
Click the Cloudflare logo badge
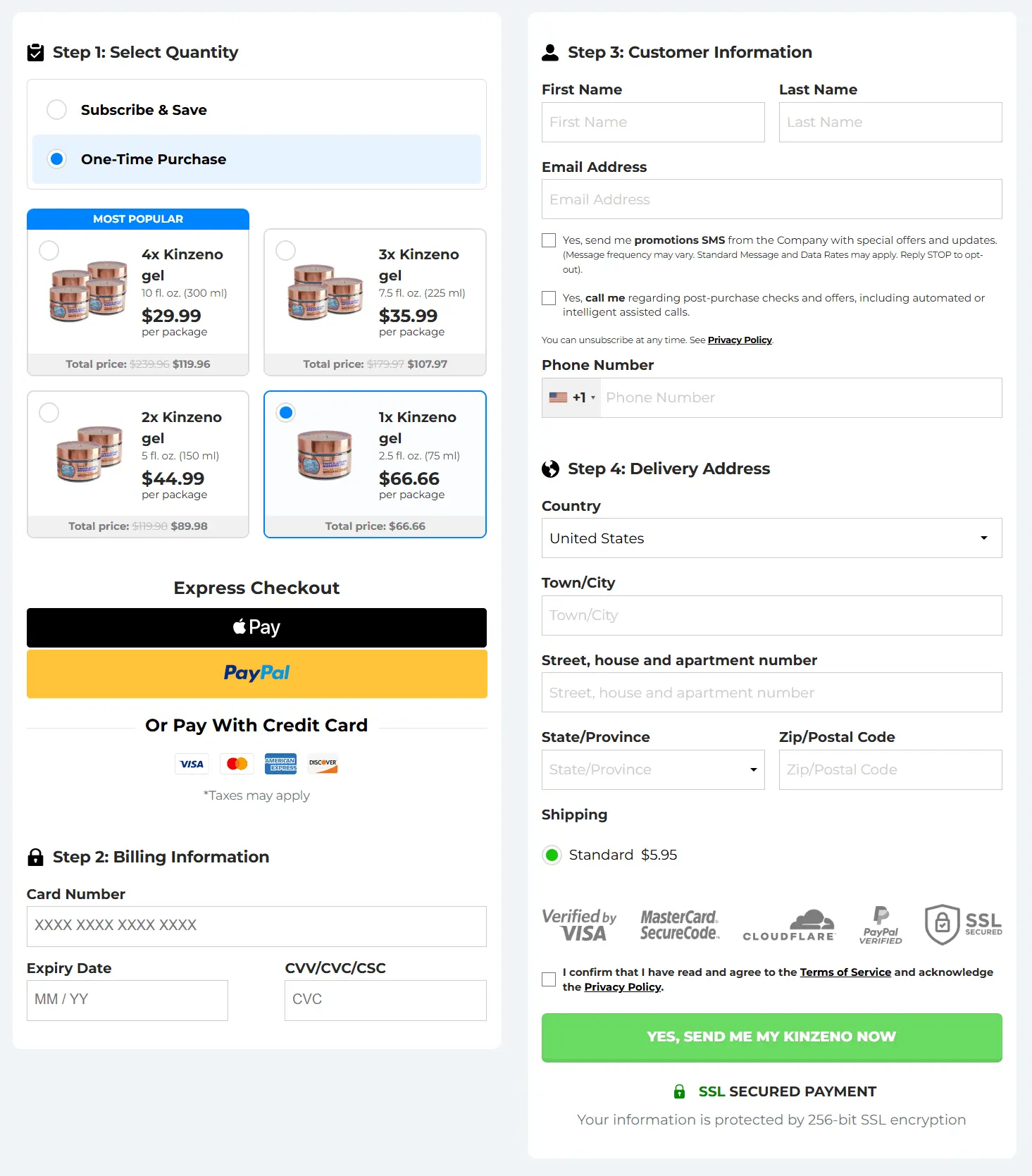pos(789,924)
